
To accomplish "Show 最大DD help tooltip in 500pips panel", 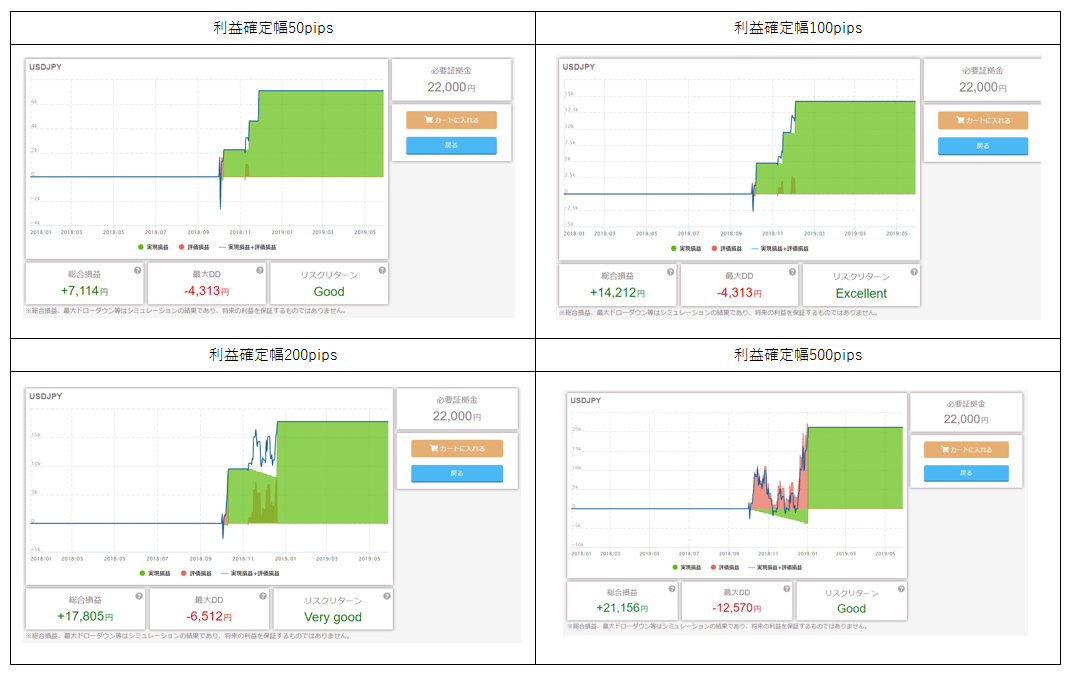I will pyautogui.click(x=785, y=588).
